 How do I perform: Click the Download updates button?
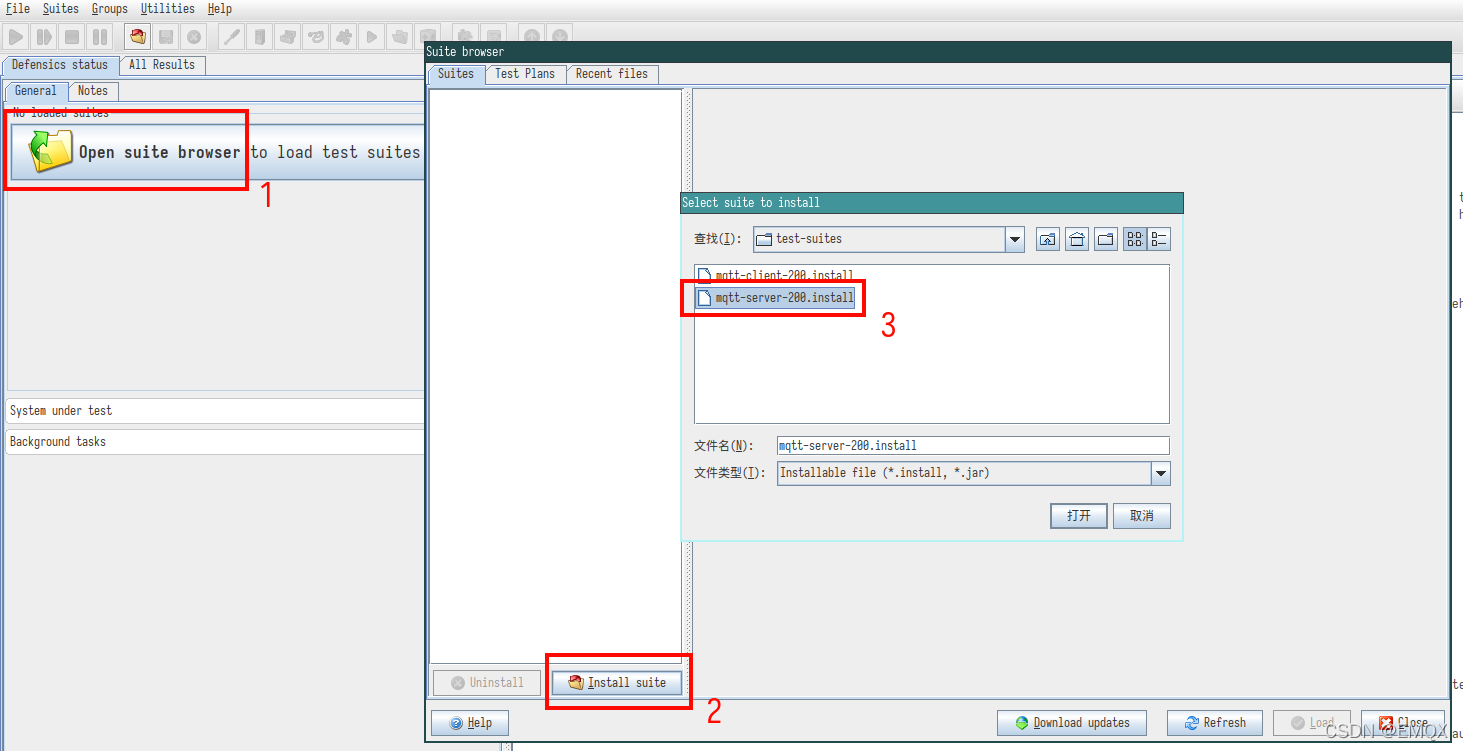[x=1072, y=723]
